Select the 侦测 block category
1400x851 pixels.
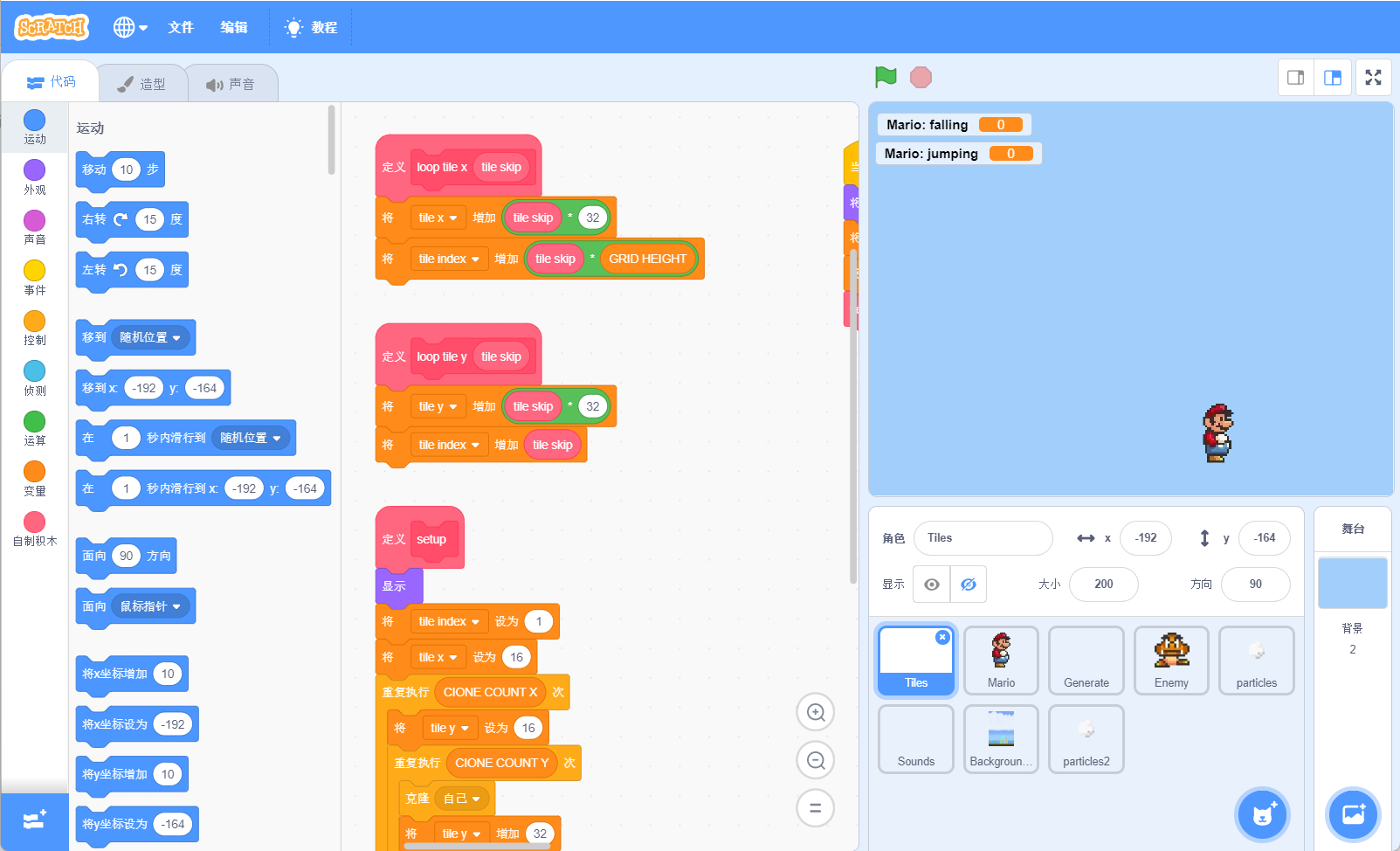[x=35, y=378]
